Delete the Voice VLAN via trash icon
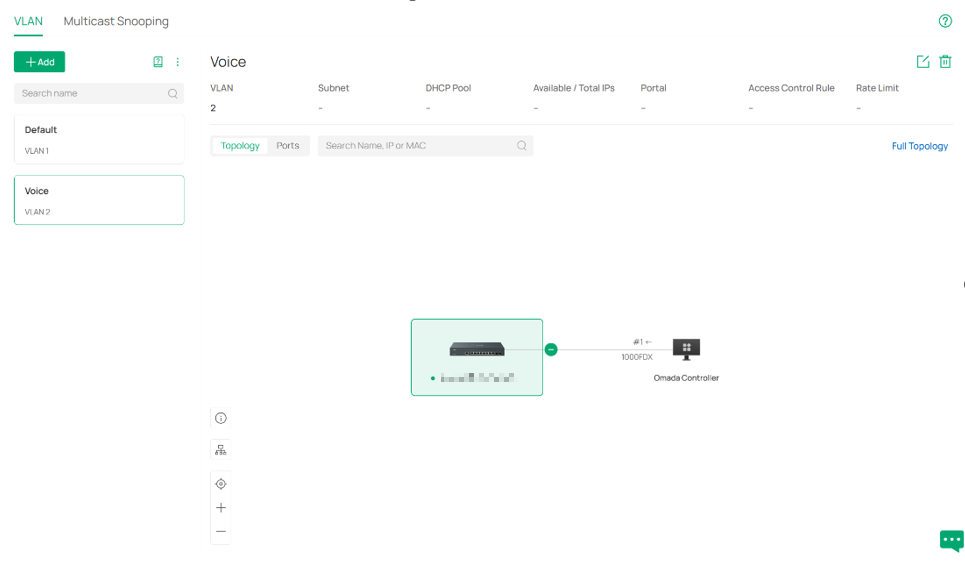The image size is (965, 565). pos(945,62)
